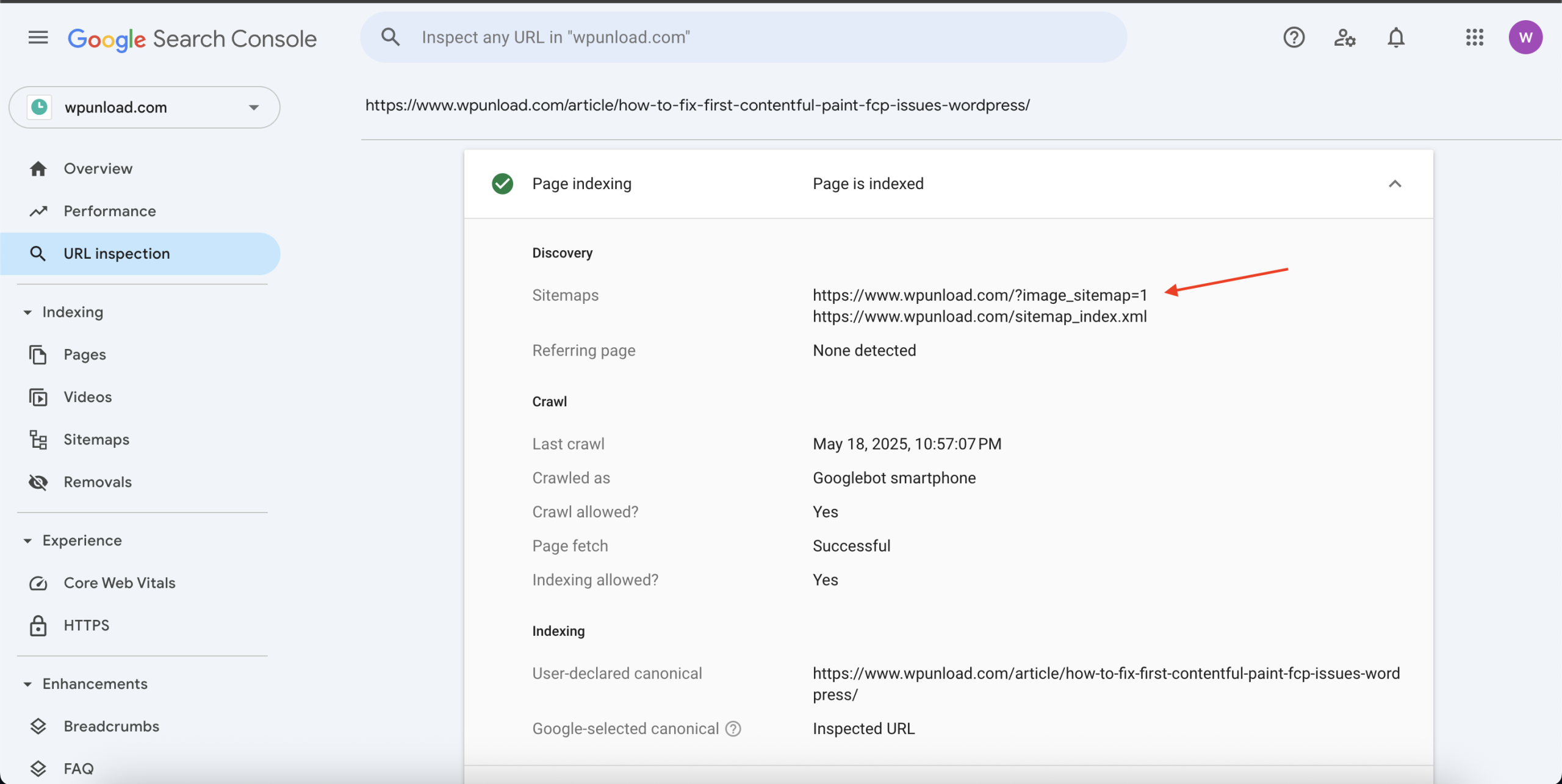Open the HTTPS report
Viewport: 1562px width, 784px height.
point(140,625)
